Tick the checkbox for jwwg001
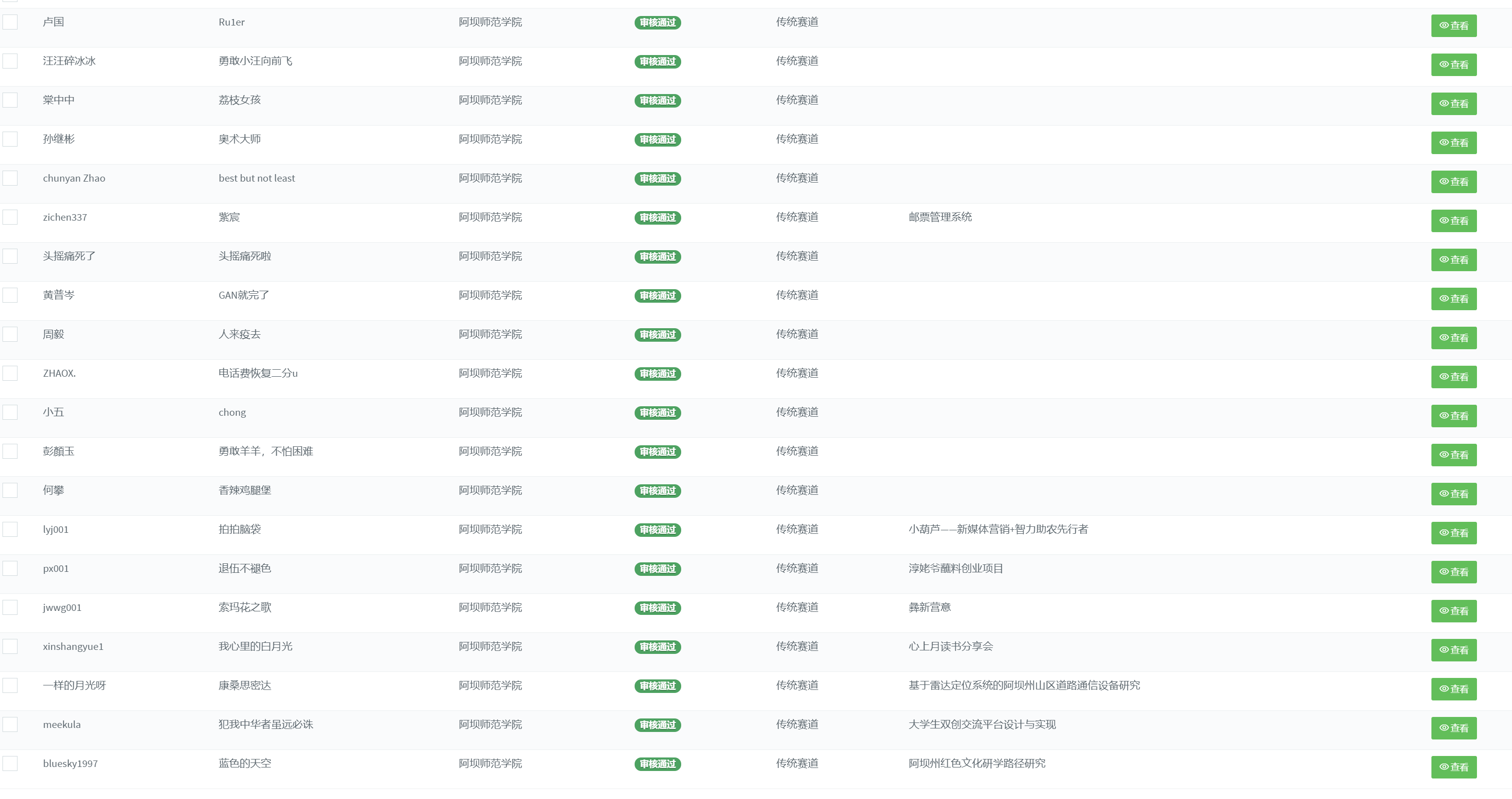 pos(10,608)
